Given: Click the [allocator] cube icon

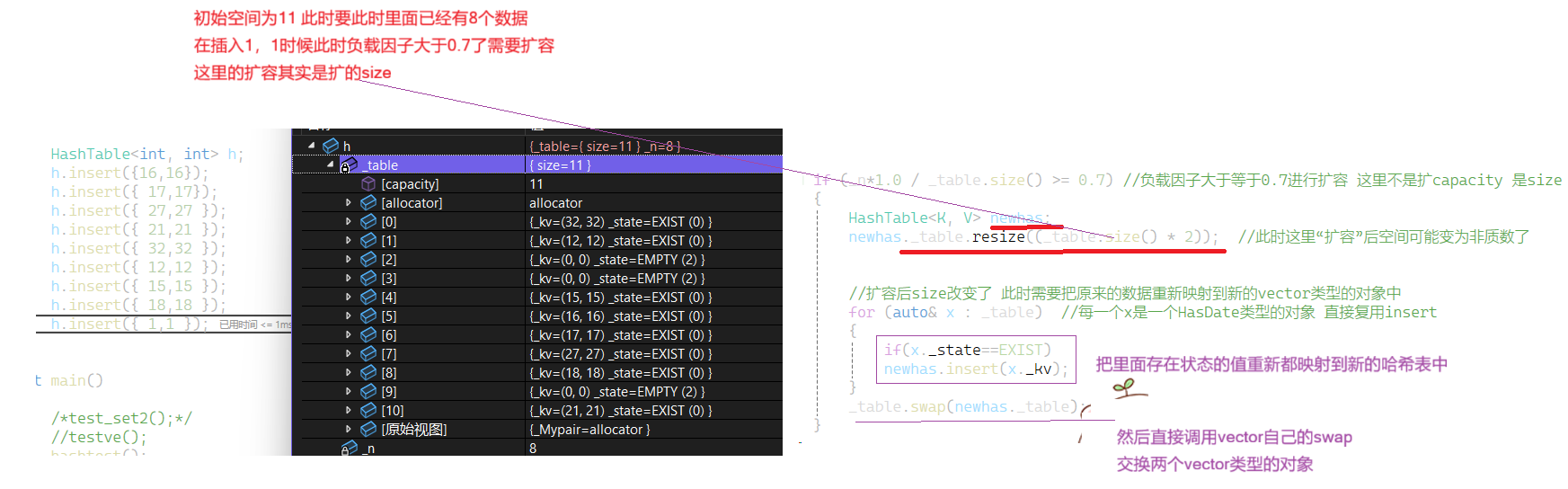Looking at the screenshot, I should [x=368, y=202].
